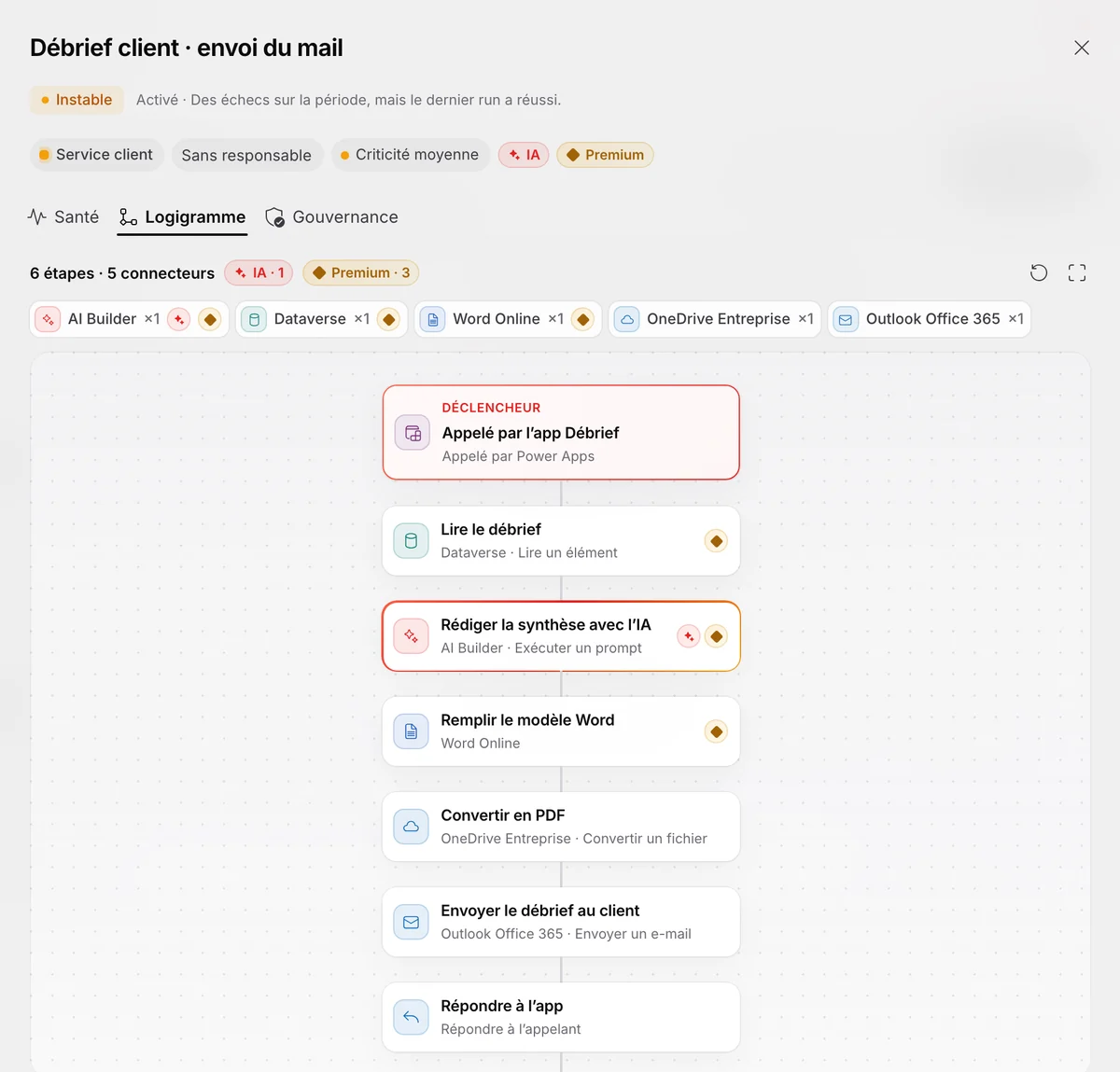The height and width of the screenshot is (1072, 1120).
Task: Click Dataverse icon on Lire le débrief
Action: (x=411, y=541)
